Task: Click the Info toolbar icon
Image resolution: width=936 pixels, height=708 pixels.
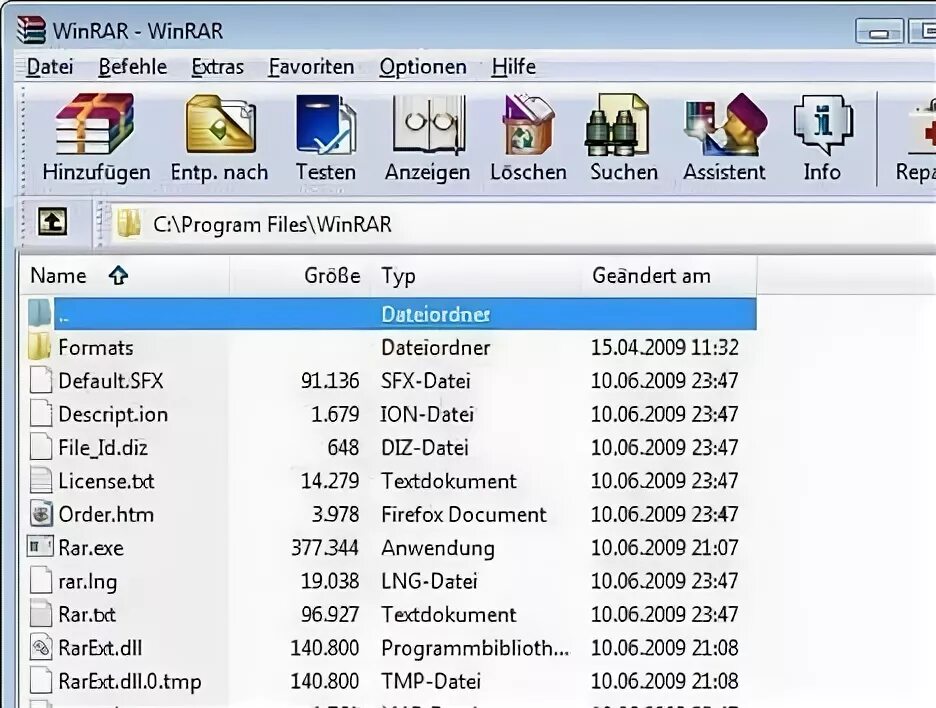Action: (x=823, y=124)
